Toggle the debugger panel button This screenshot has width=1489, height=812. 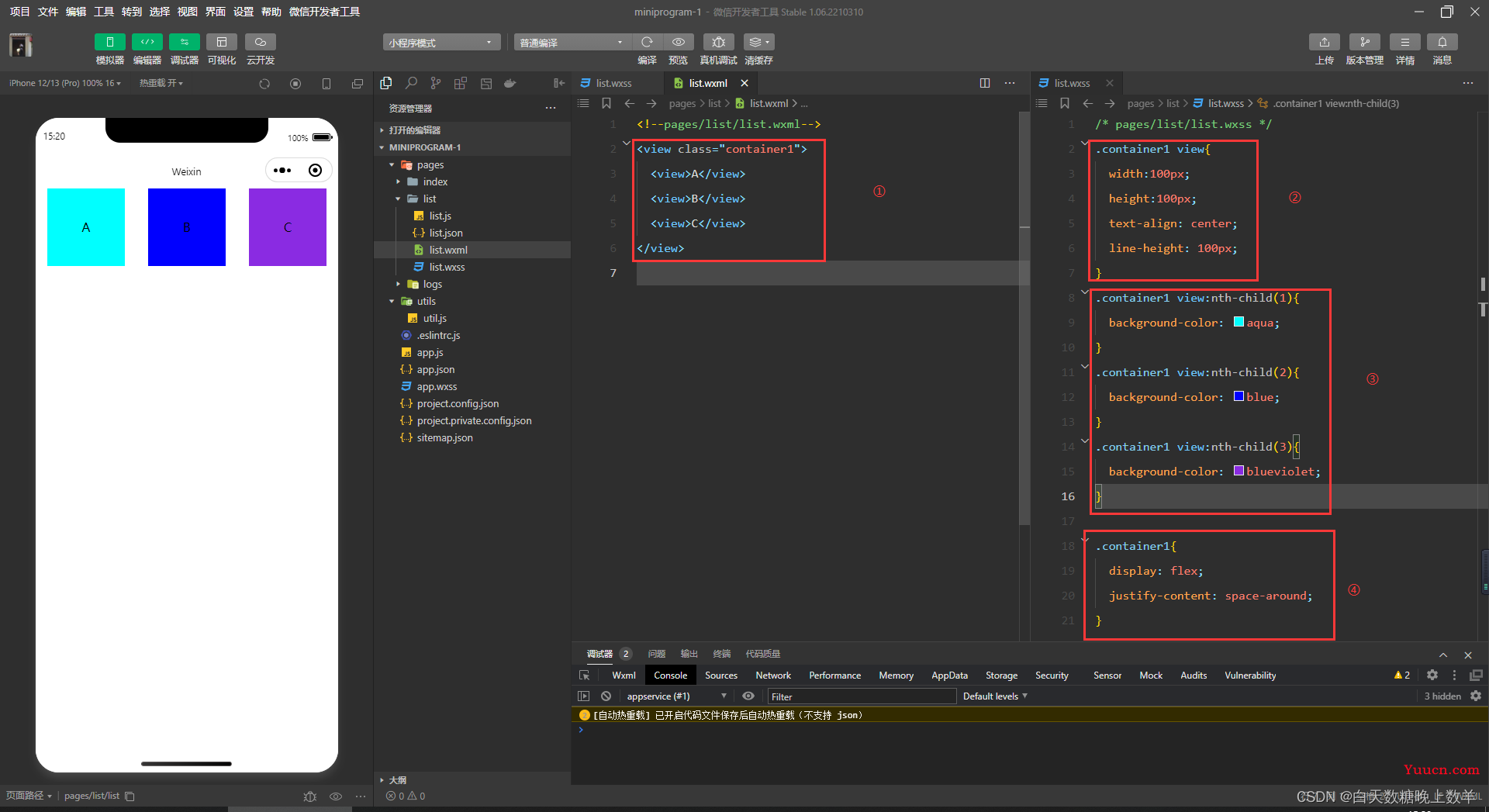[x=185, y=42]
